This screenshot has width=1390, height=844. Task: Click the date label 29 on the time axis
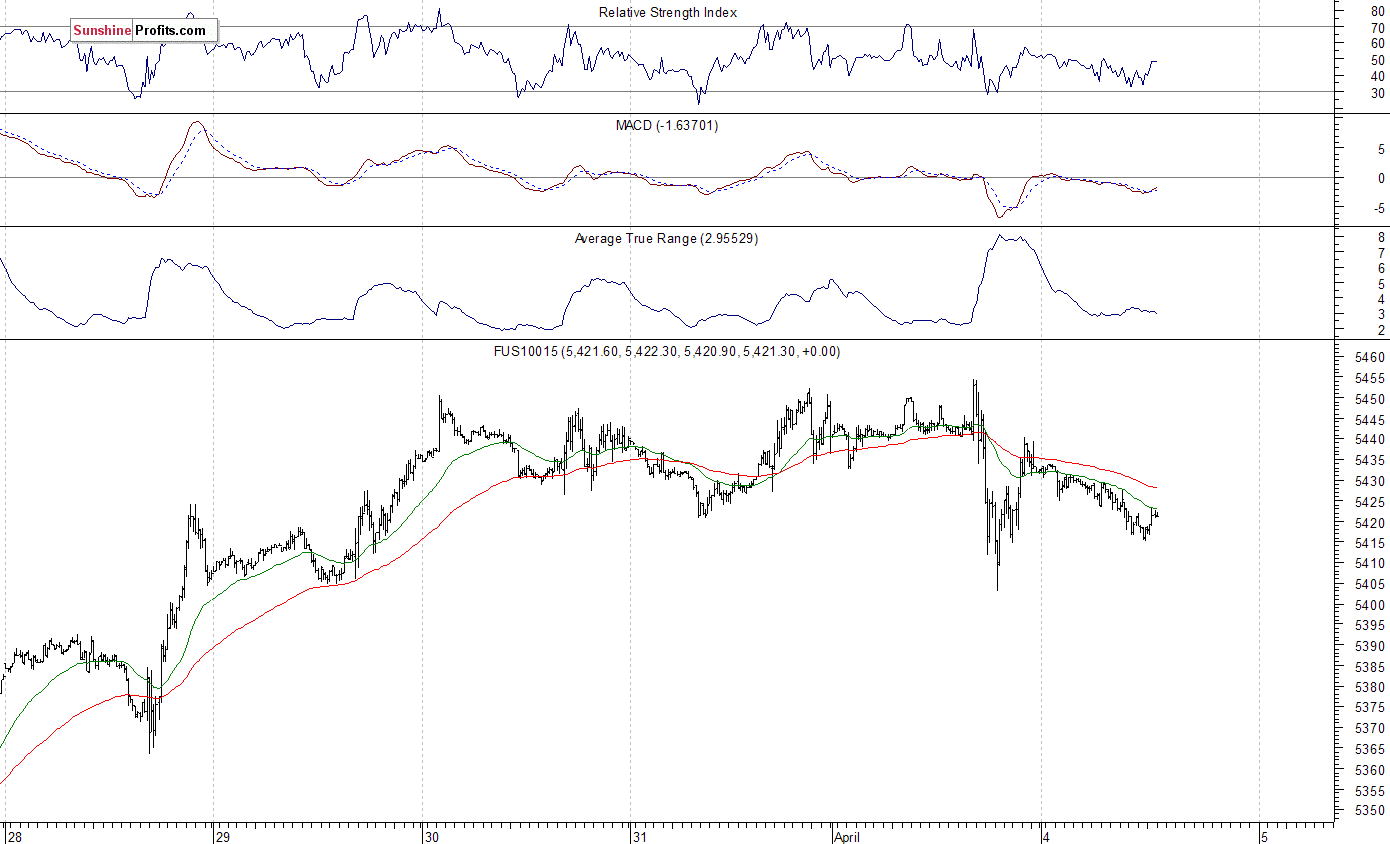pos(223,836)
